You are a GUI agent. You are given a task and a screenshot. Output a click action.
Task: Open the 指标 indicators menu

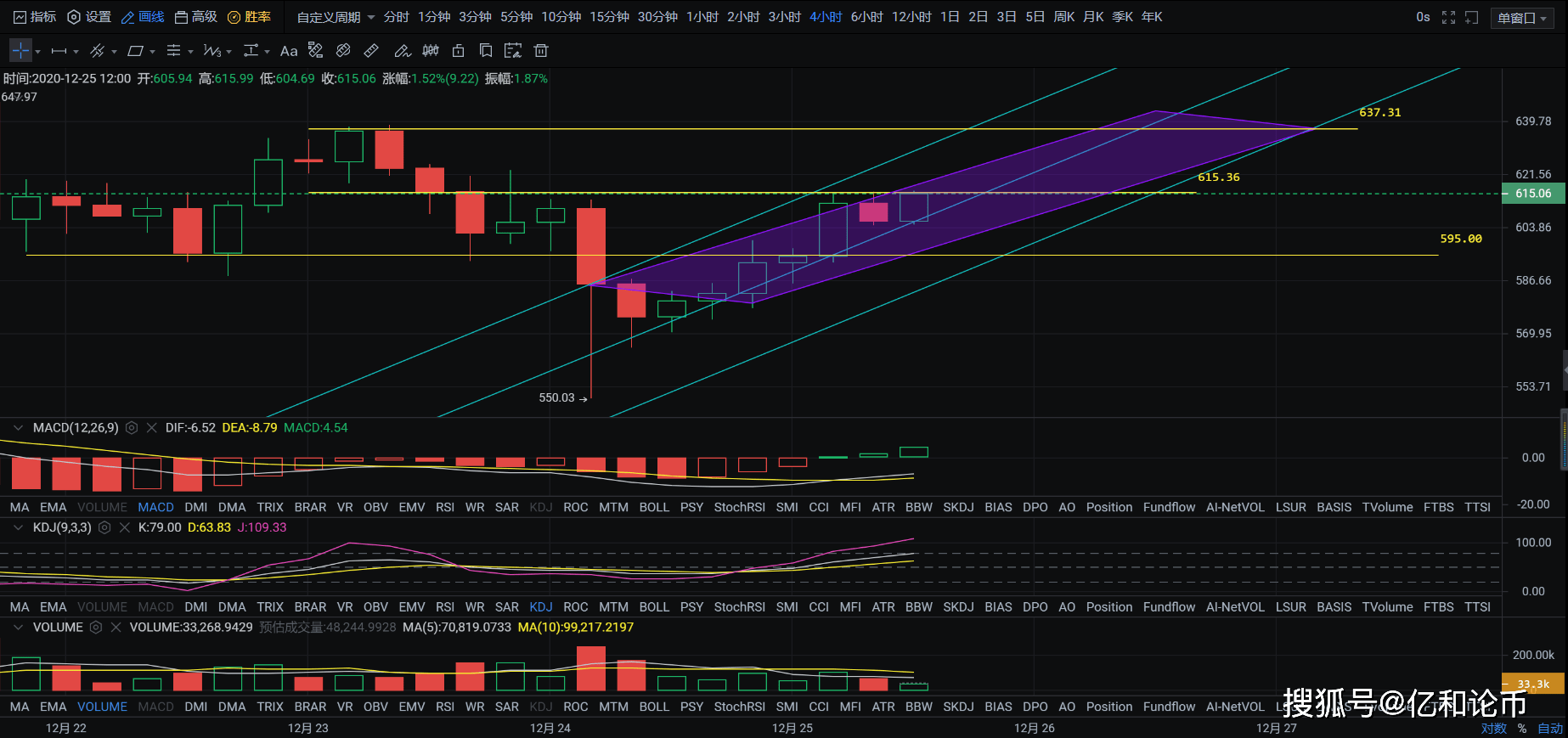tap(35, 17)
